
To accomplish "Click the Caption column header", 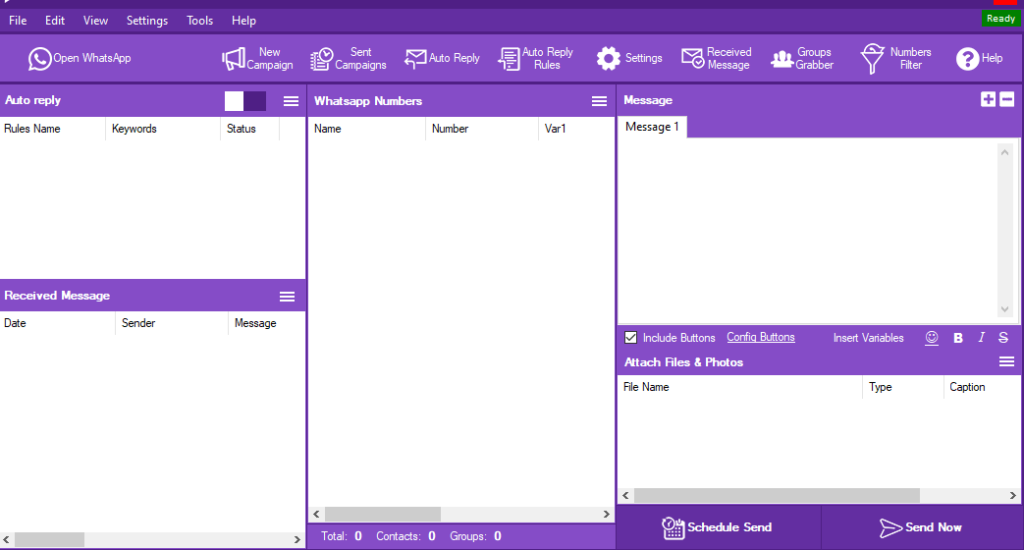I will (x=982, y=387).
